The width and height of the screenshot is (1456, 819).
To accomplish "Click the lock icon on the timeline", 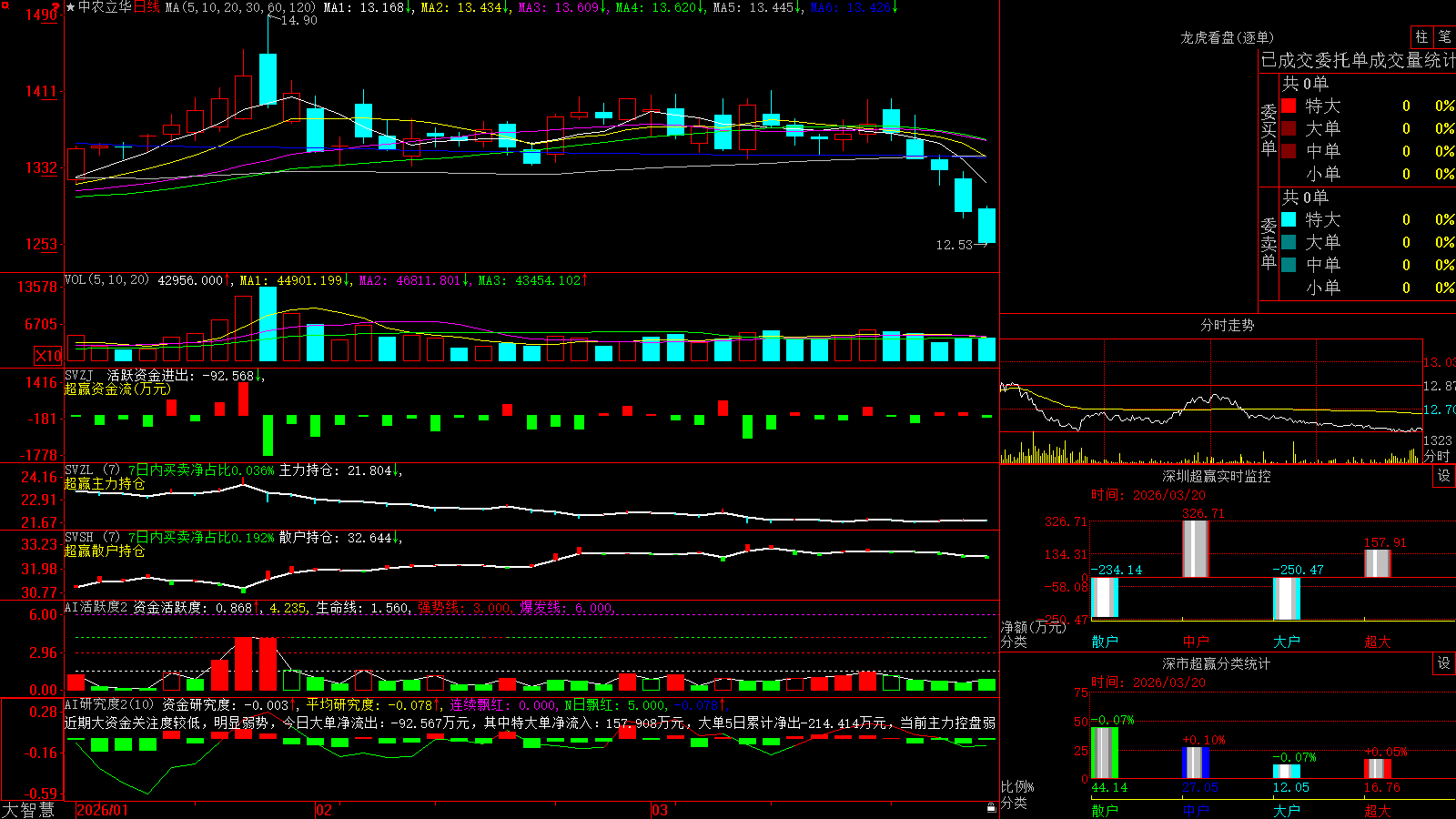I will tap(991, 808).
